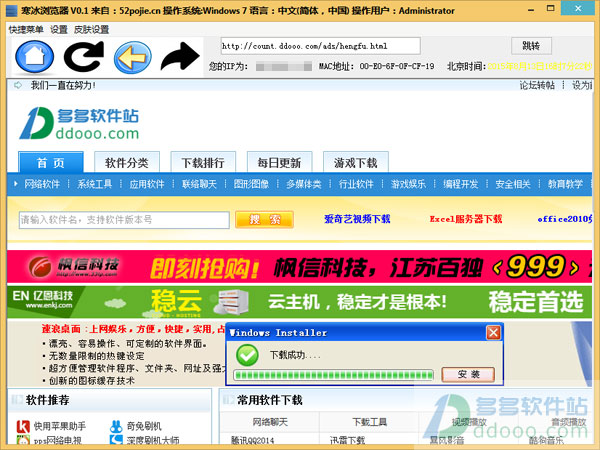Click the 奇兔刷机 link text
Screen dimensions: 600x450
pos(144,426)
